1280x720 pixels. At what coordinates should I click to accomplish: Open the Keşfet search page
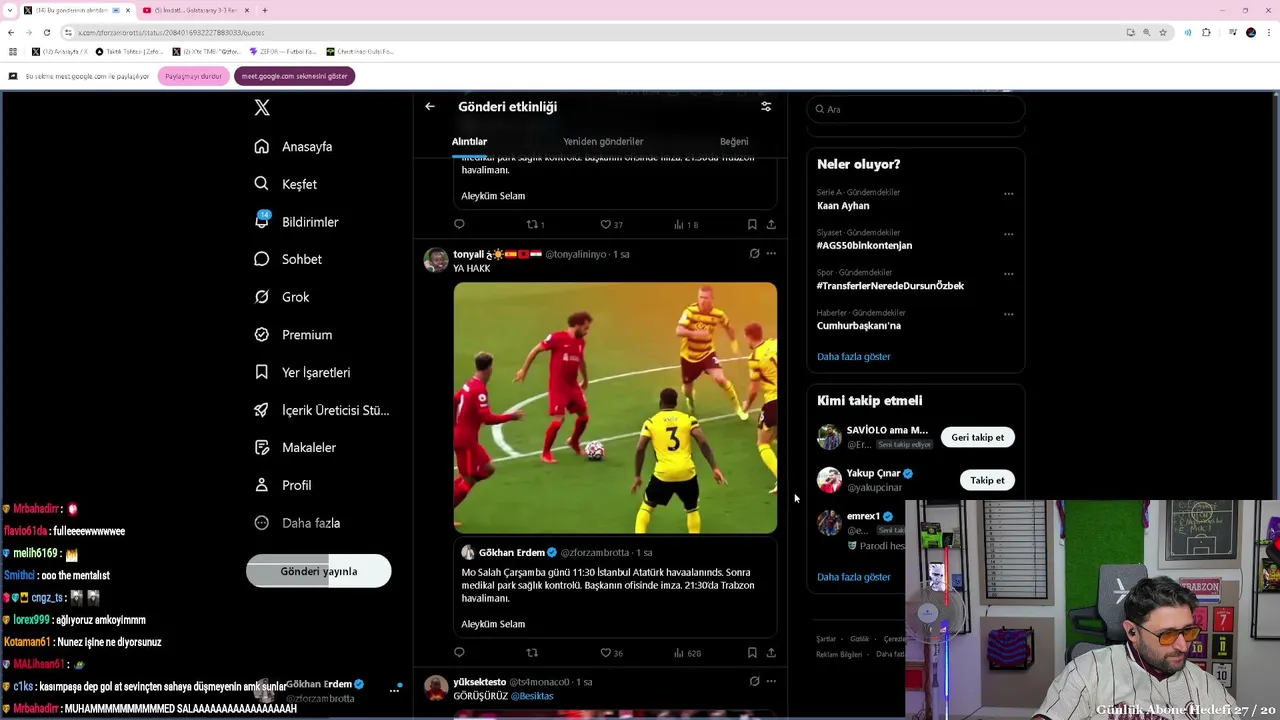coord(285,184)
